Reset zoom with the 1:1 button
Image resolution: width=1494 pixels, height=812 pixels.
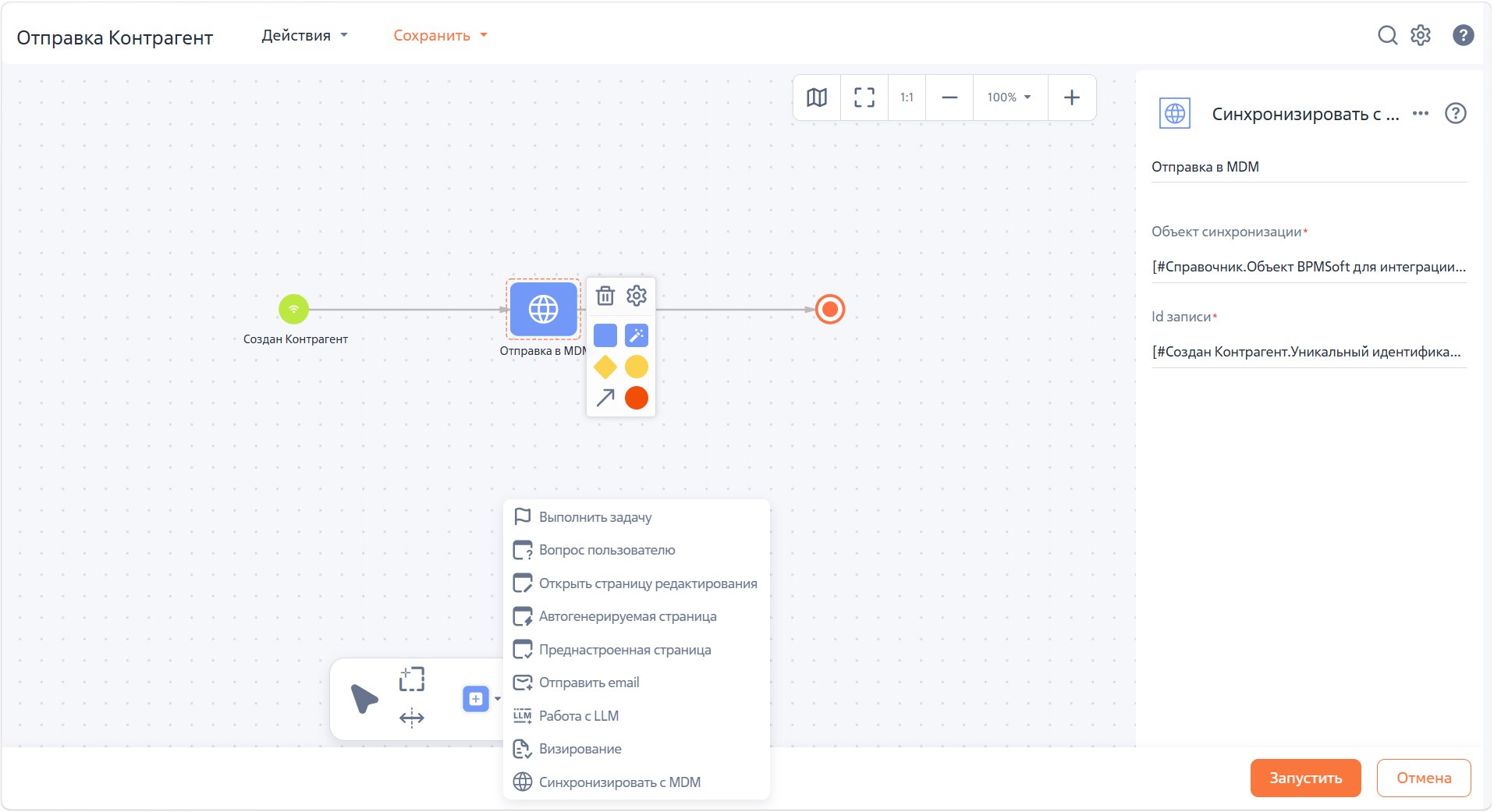tap(907, 98)
